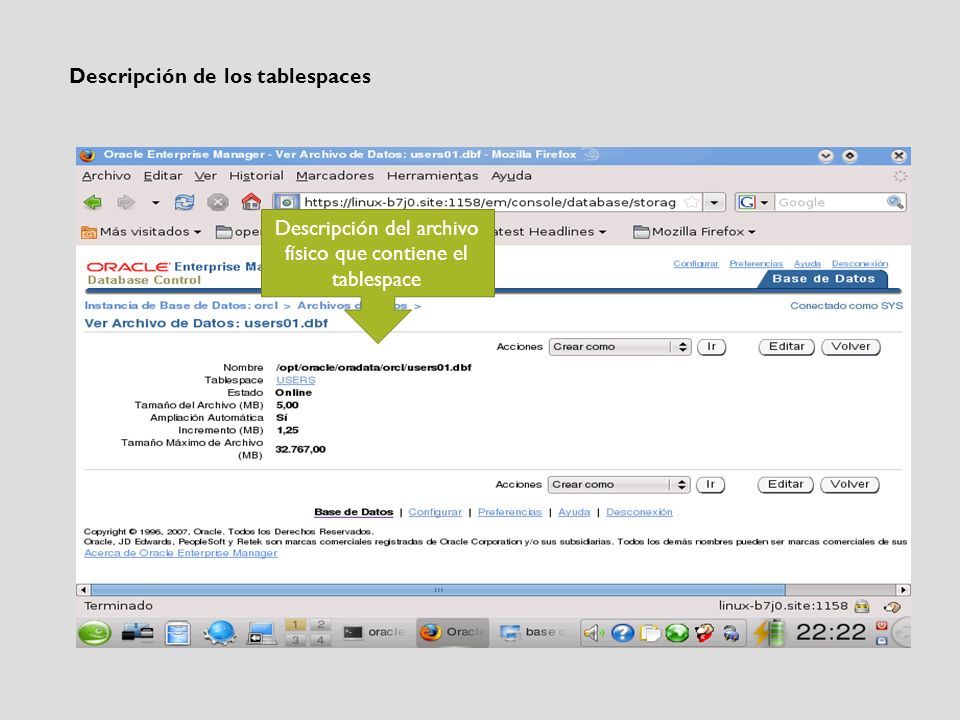The height and width of the screenshot is (720, 960).
Task: Open the Ayuda menu in menu bar
Action: pyautogui.click(x=511, y=176)
